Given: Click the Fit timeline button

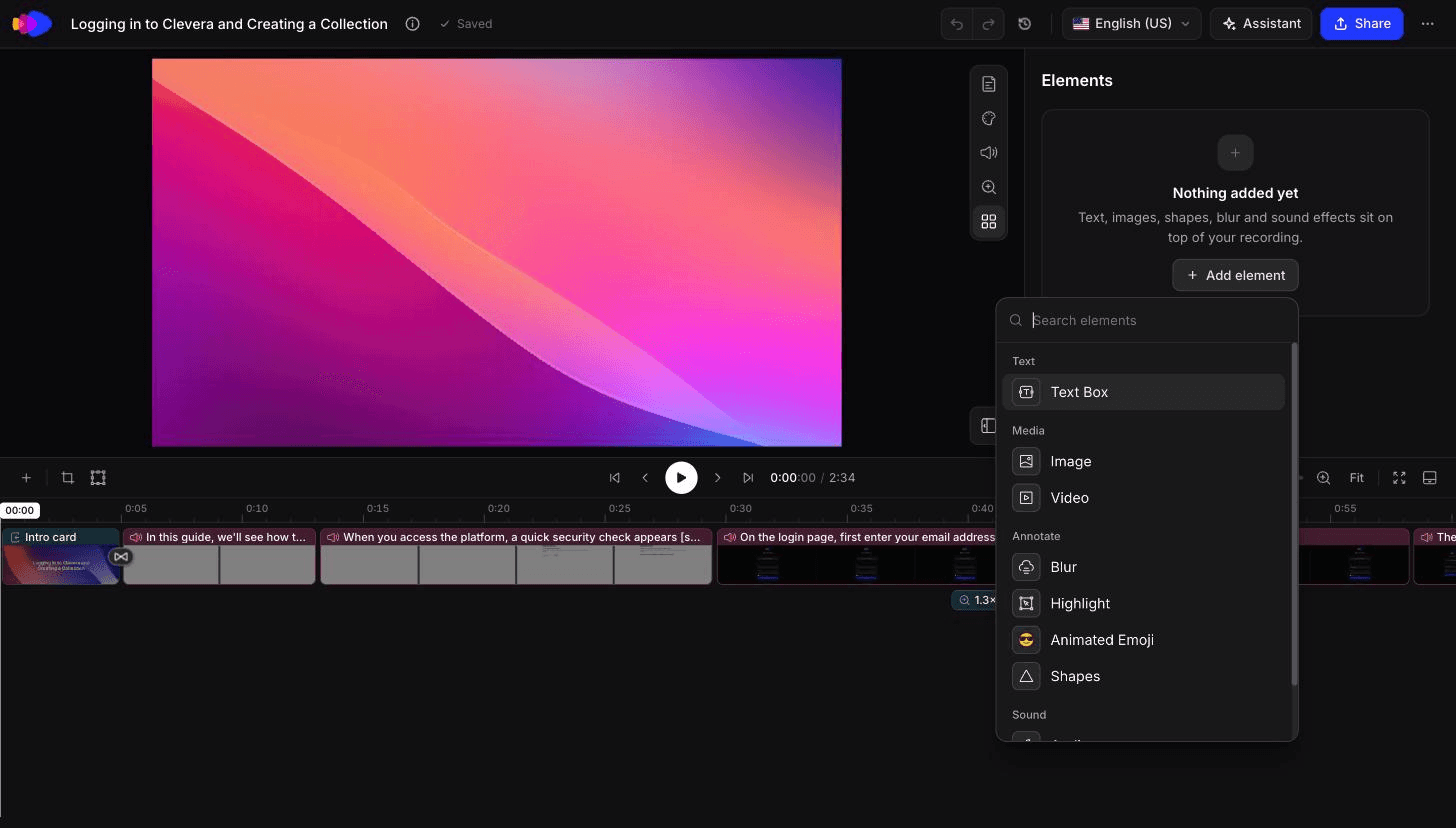Looking at the screenshot, I should coord(1356,478).
